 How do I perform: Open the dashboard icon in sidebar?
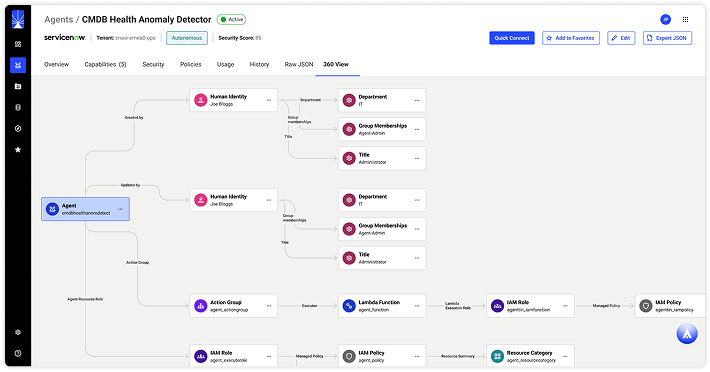18,44
